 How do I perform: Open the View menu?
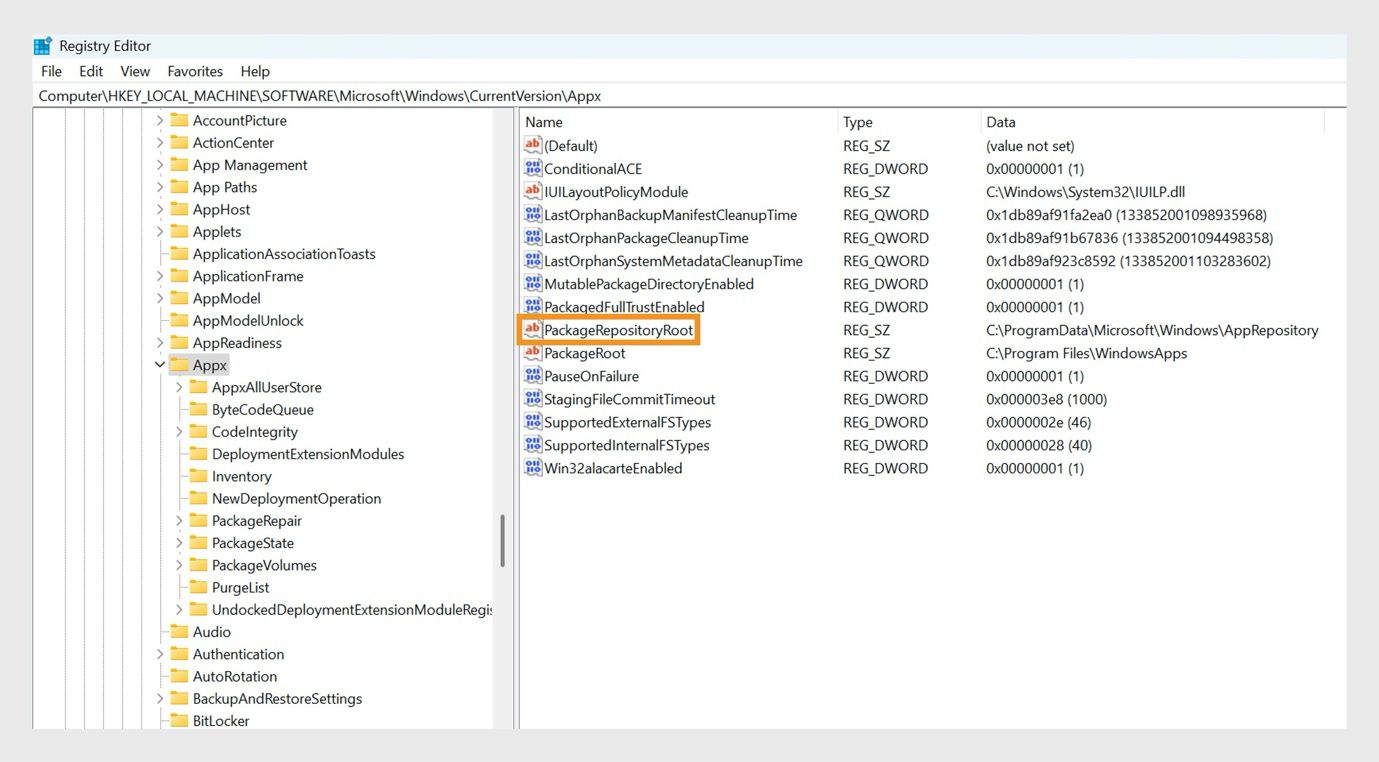coord(134,70)
